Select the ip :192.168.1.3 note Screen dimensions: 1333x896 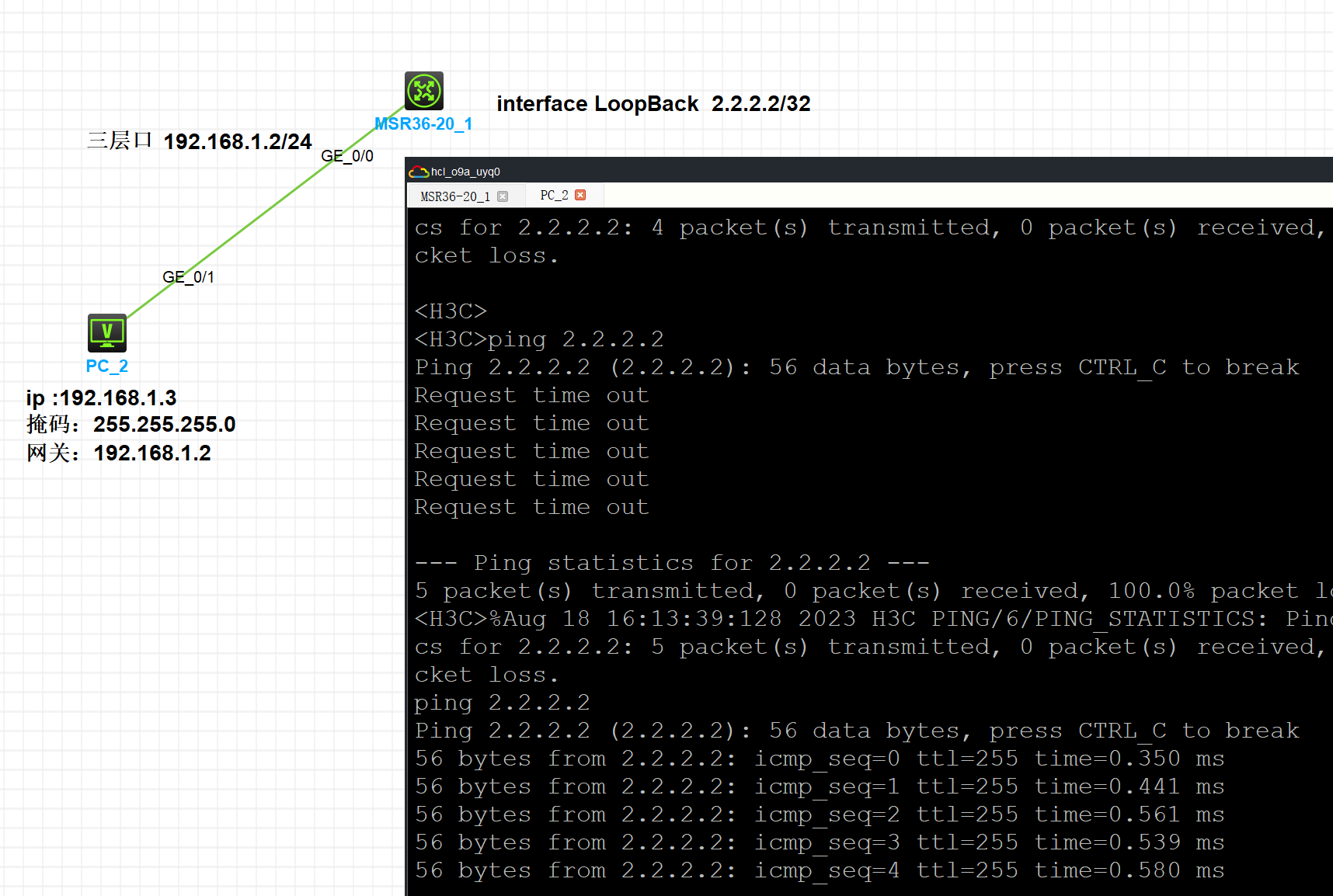coord(102,398)
